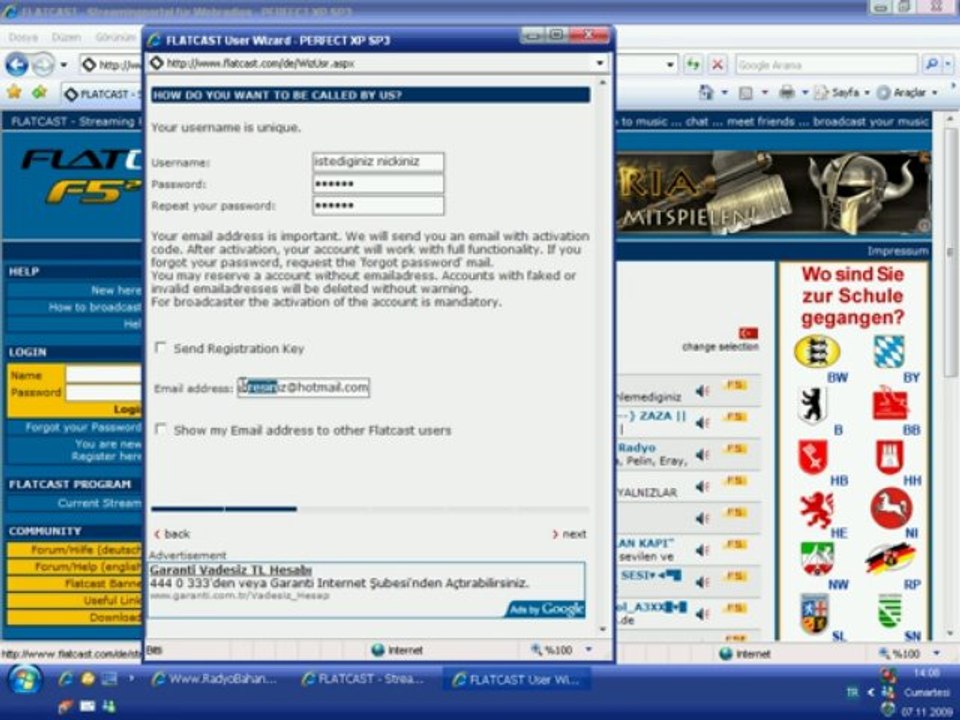960x720 pixels.
Task: Click the Feeds icon in IE command bar
Action: [x=746, y=93]
